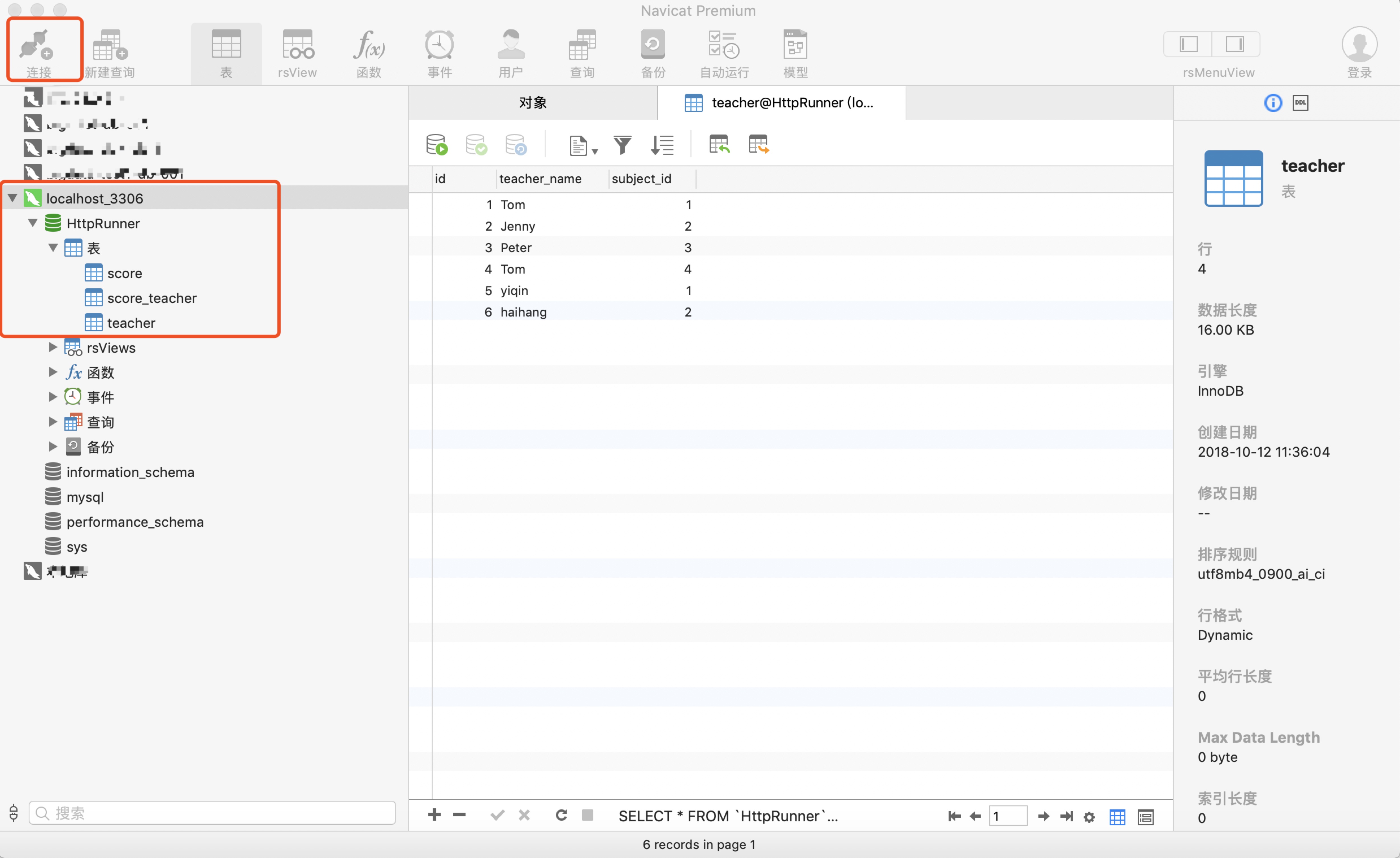Click the filter funnel icon
This screenshot has width=1400, height=858.
point(622,145)
